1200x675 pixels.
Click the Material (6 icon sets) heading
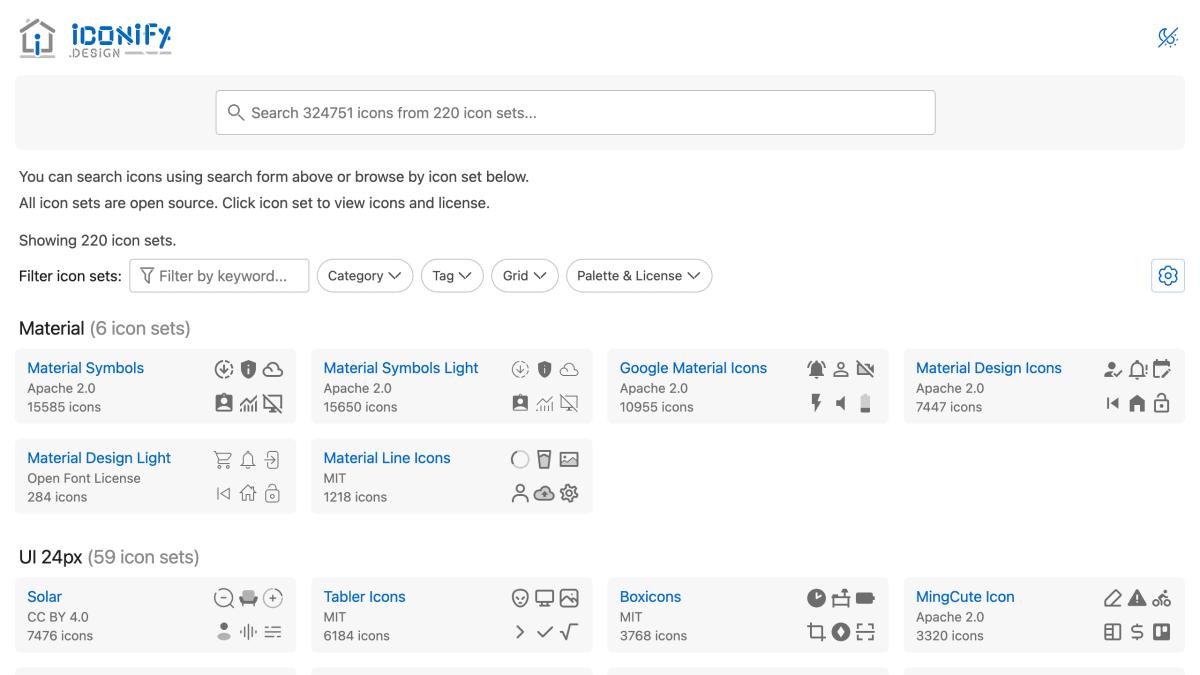coord(105,328)
